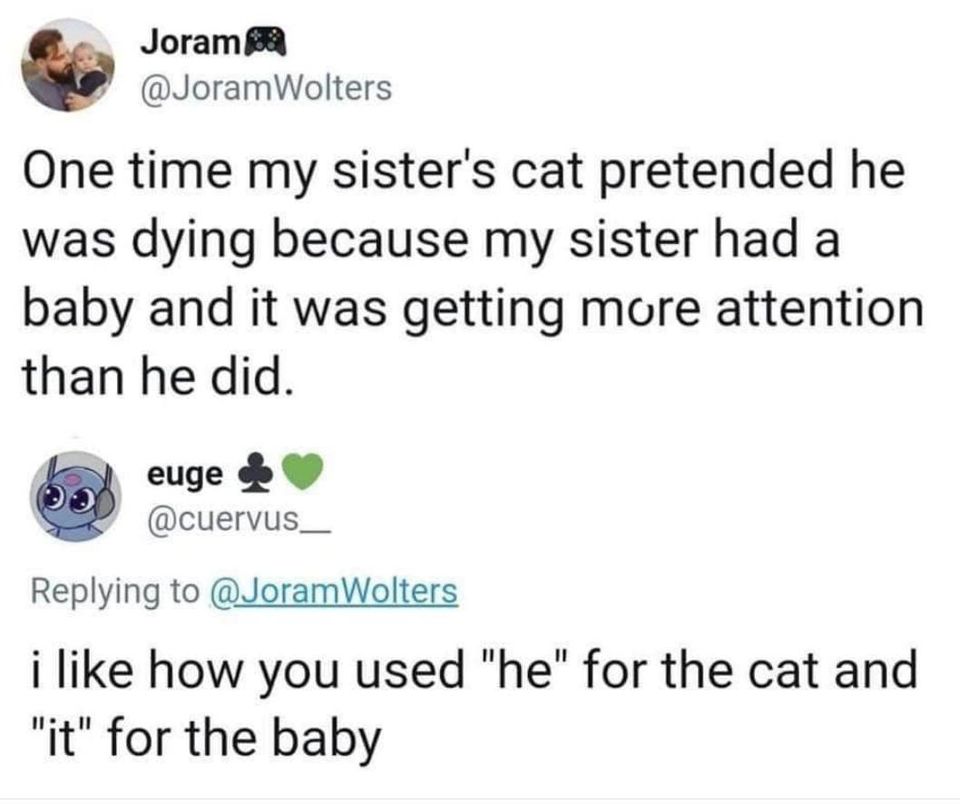
Task: Click the "Replying to" label
Action: pyautogui.click(x=115, y=591)
